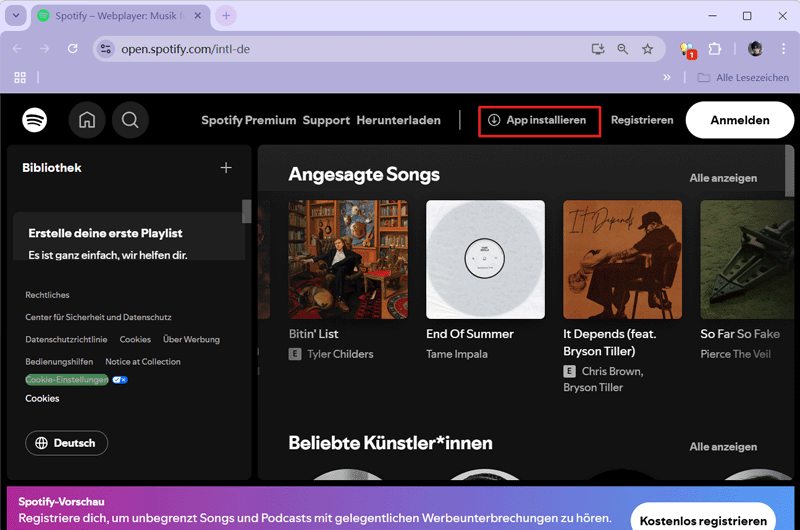
Task: Click the globe icon on Deutsch button
Action: 41,443
